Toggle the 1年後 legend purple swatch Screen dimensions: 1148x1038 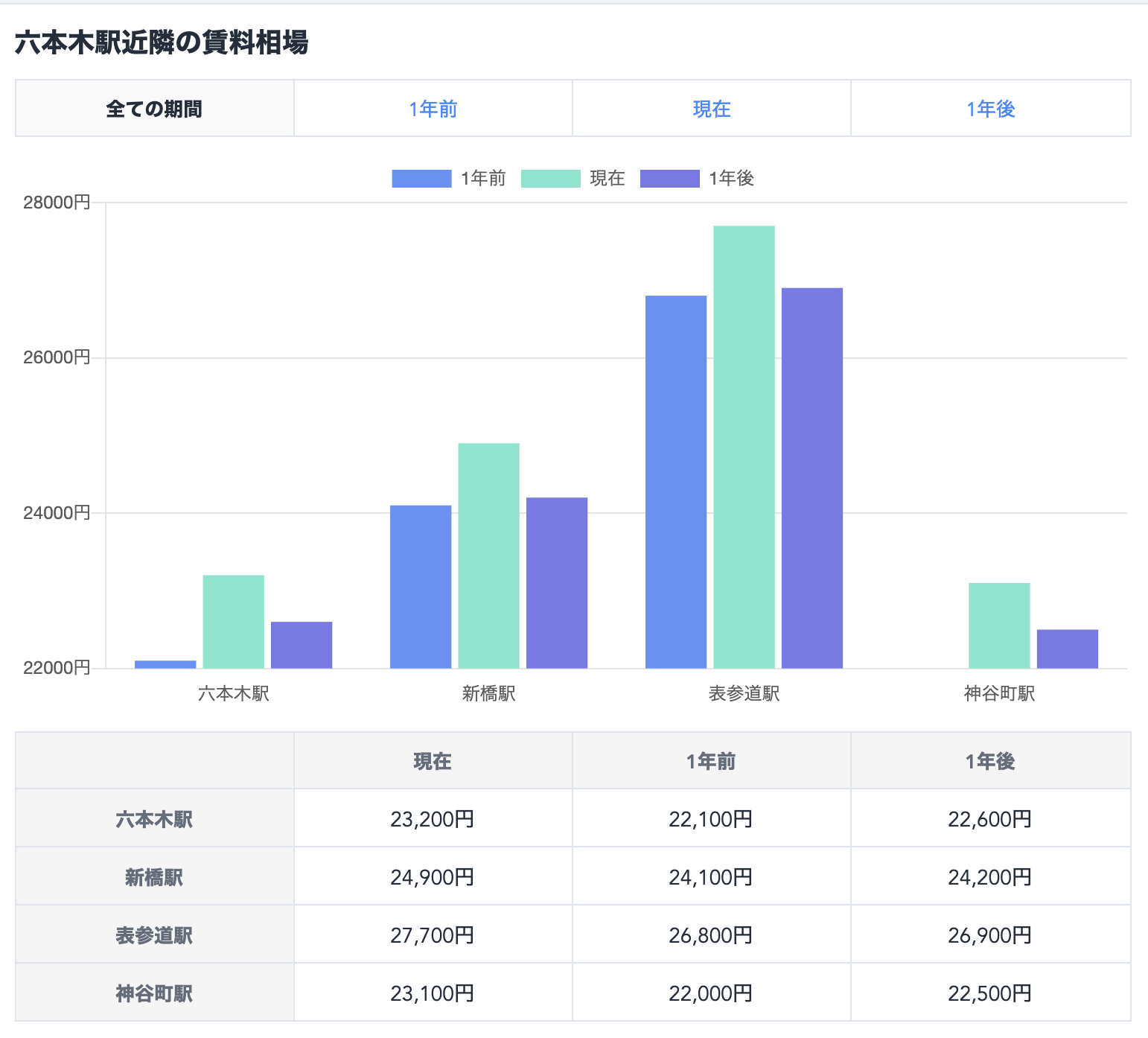[670, 179]
